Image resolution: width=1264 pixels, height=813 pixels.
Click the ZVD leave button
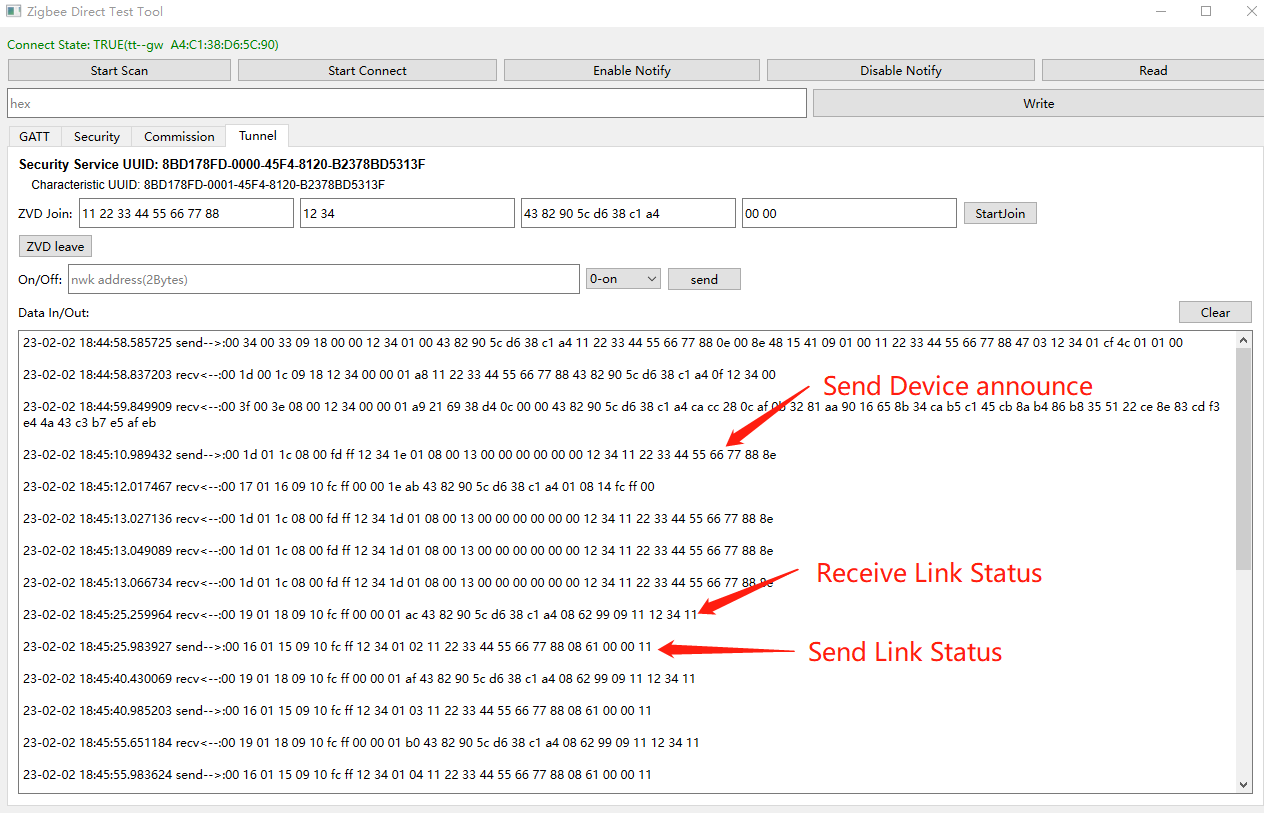click(55, 246)
